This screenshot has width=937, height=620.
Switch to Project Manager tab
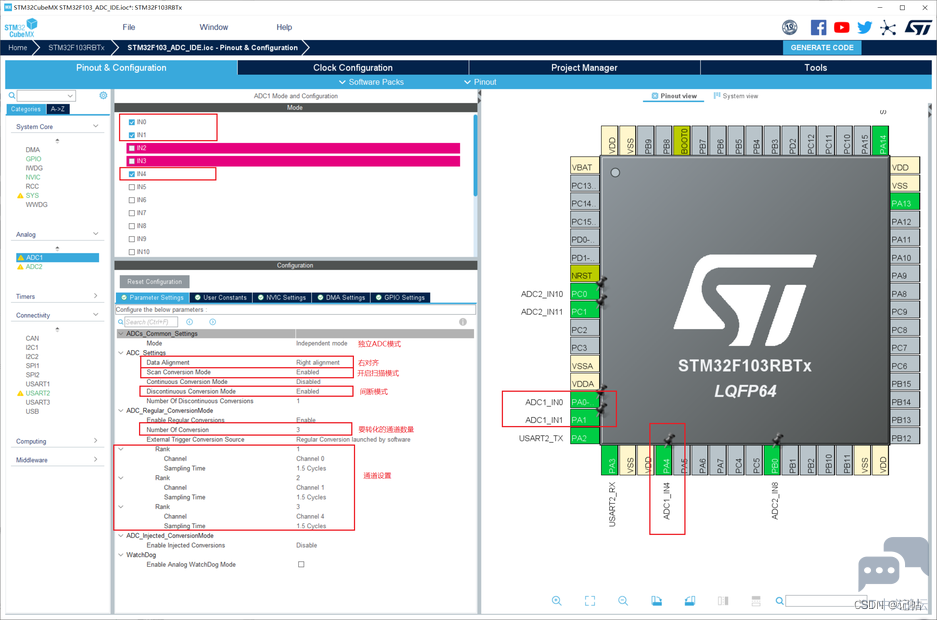pyautogui.click(x=584, y=67)
